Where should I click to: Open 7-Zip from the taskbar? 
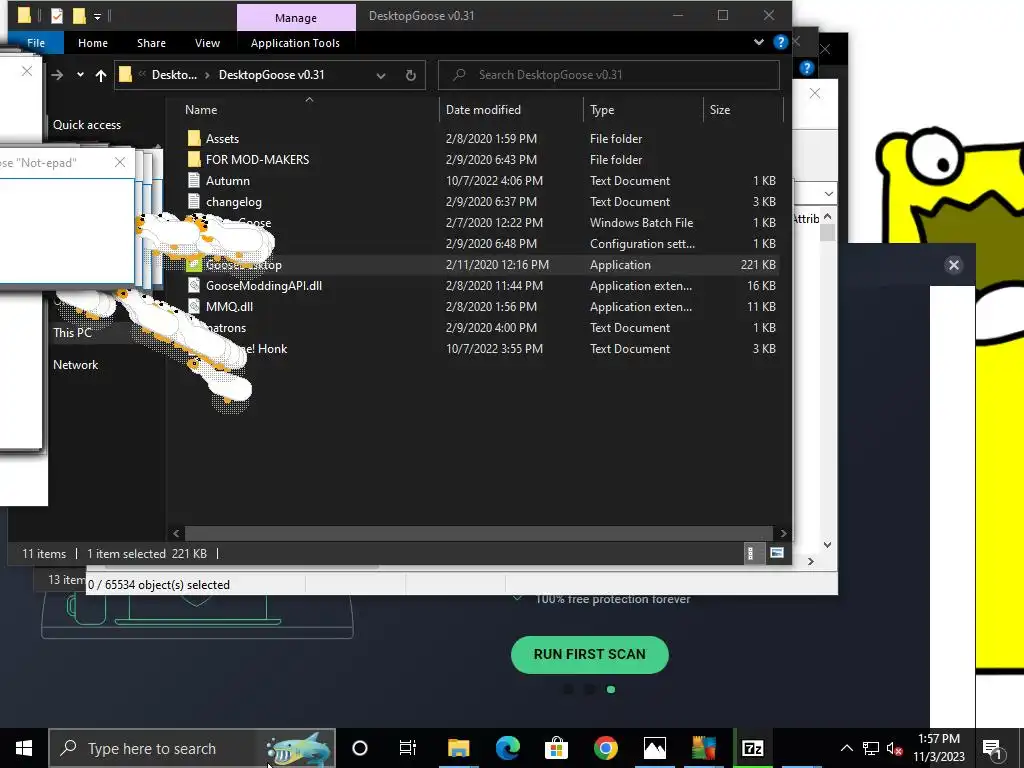[752, 748]
